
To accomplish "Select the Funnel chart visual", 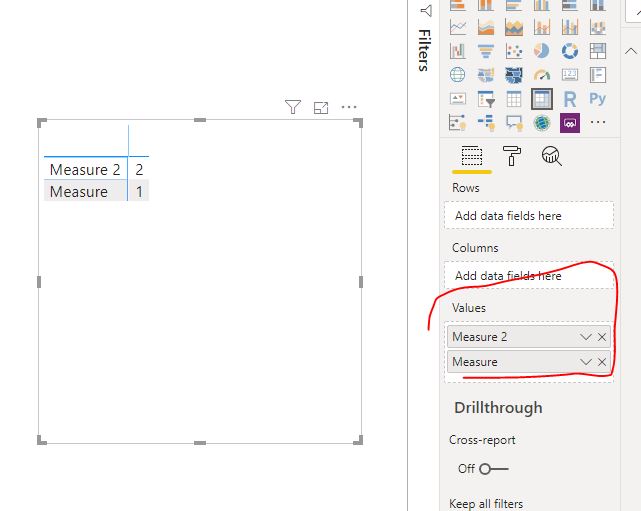I will point(486,51).
